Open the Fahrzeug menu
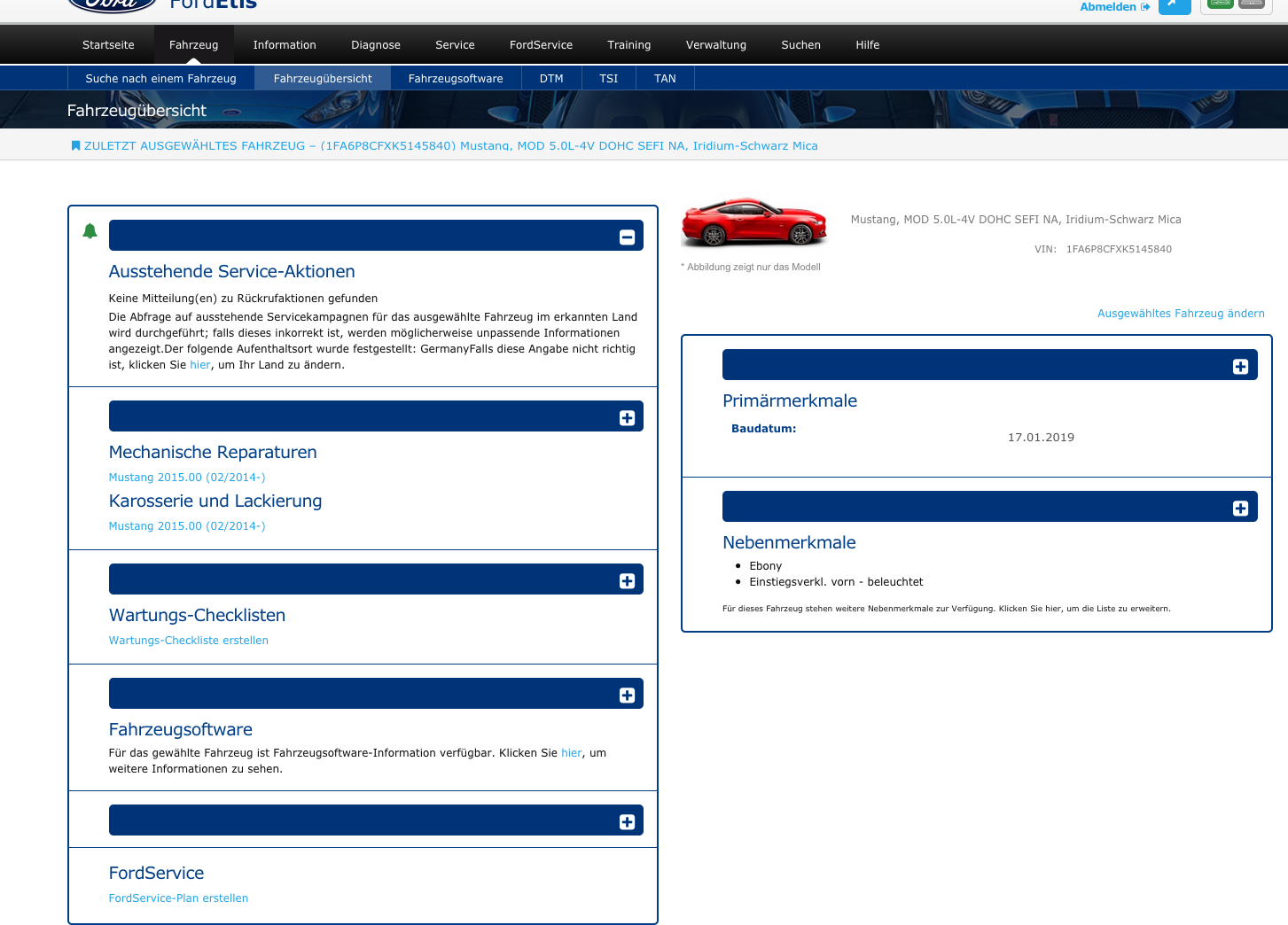1288x925 pixels. [193, 44]
